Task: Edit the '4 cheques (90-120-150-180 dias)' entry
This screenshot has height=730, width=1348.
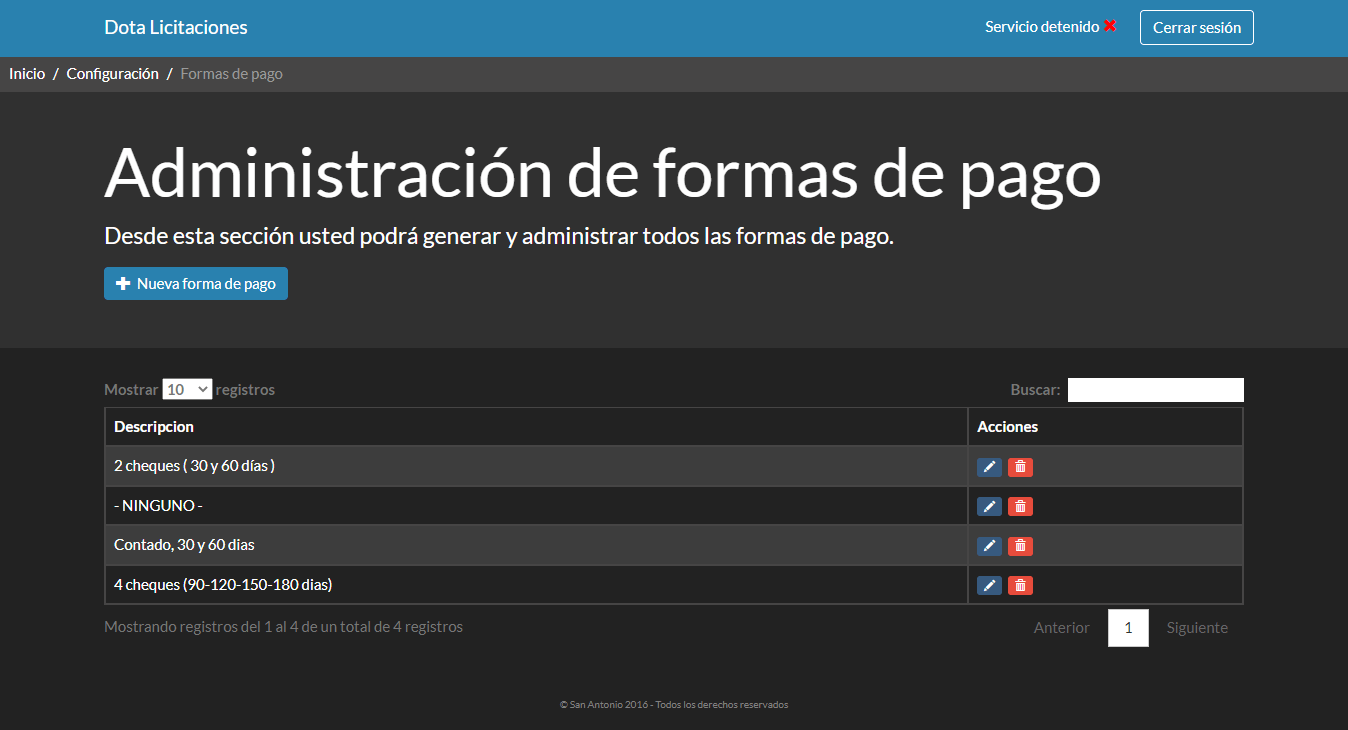Action: (x=989, y=586)
